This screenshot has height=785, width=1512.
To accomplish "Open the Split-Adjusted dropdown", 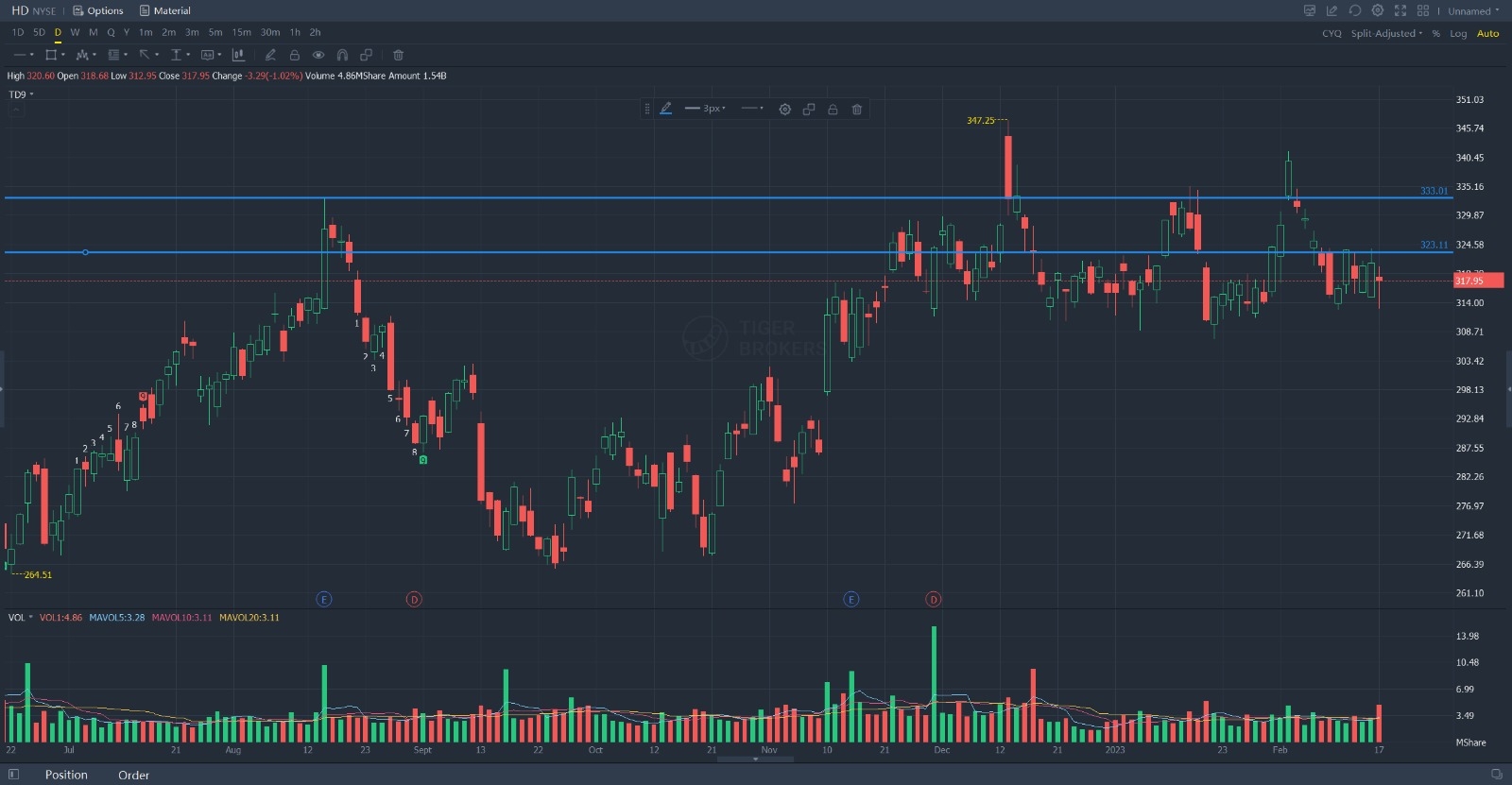I will point(1386,33).
